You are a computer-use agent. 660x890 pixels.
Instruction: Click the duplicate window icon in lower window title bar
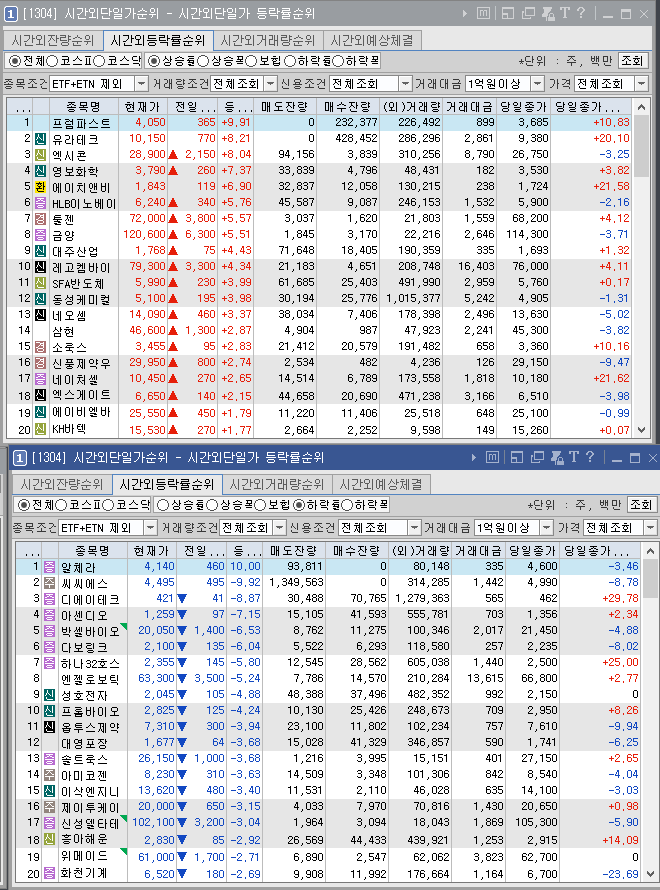[537, 457]
